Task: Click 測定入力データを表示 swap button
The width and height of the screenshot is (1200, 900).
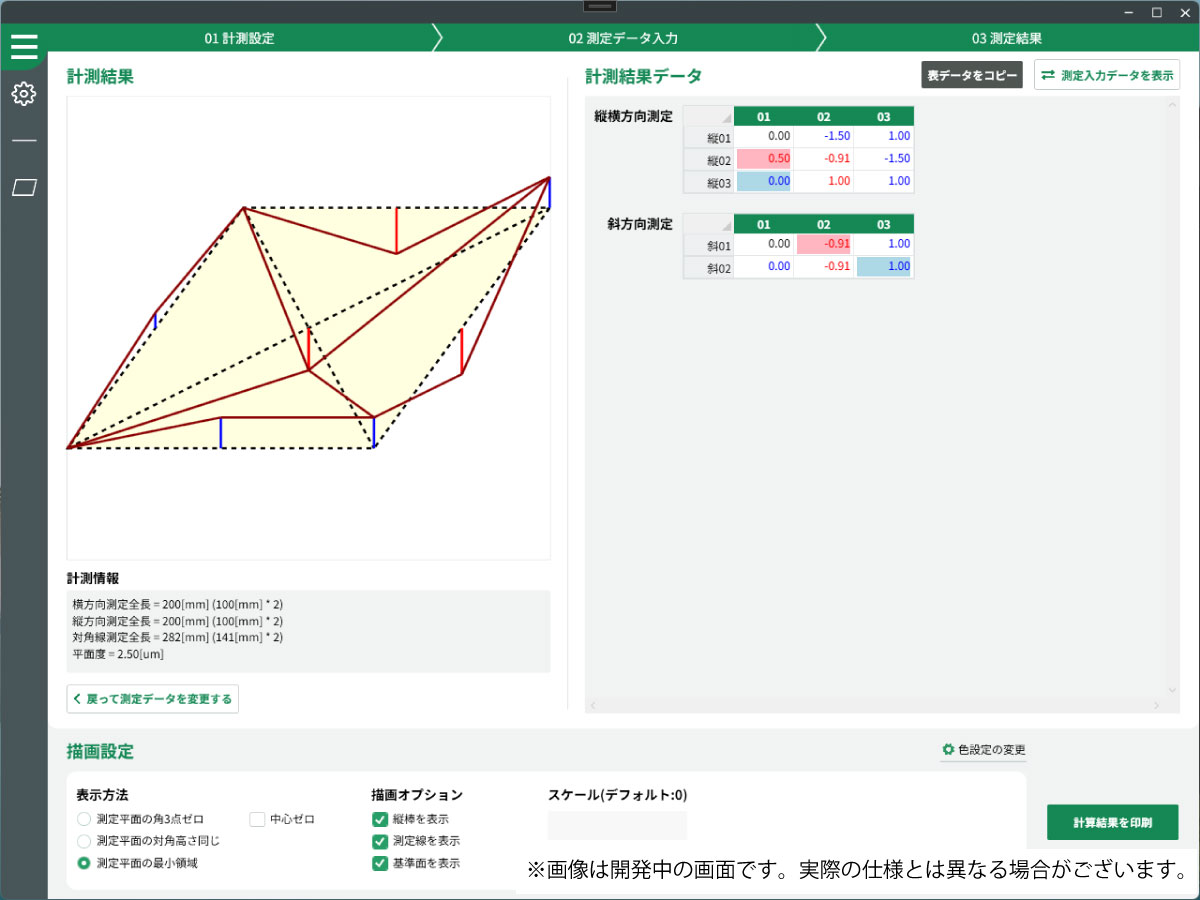Action: click(x=1107, y=75)
